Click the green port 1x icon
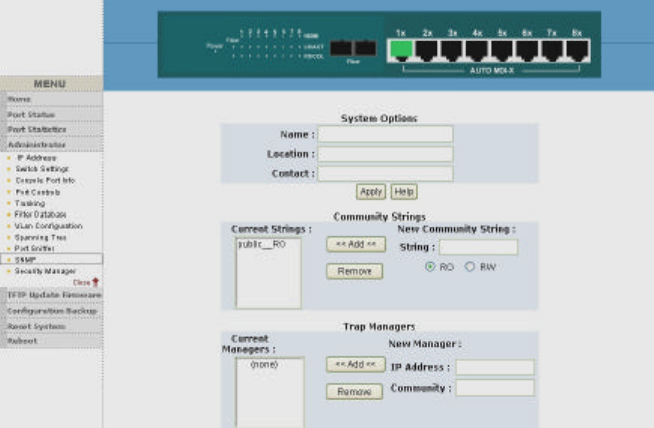The height and width of the screenshot is (428, 654). (x=401, y=50)
